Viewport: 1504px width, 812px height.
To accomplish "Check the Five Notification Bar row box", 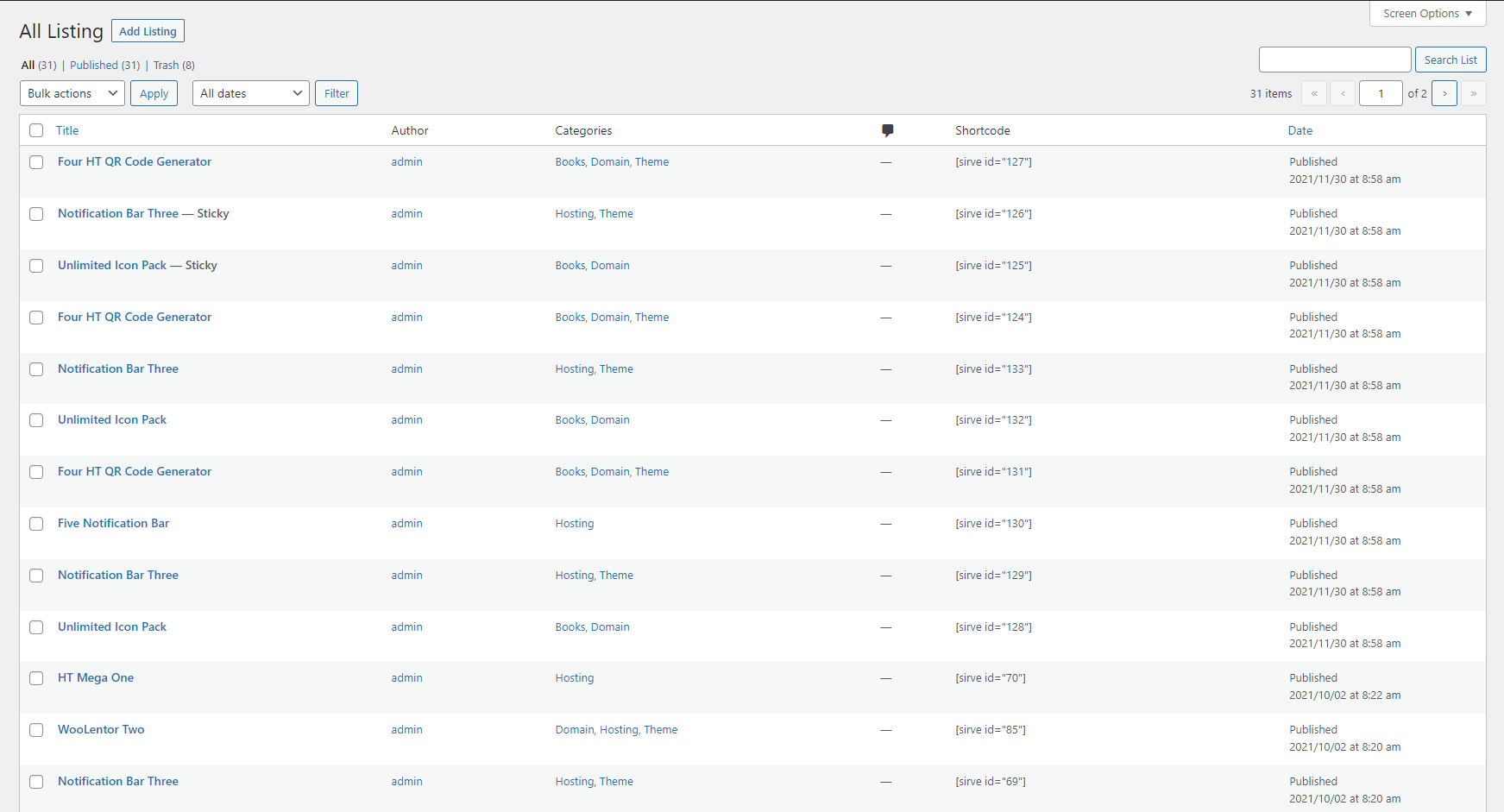I will pos(36,524).
